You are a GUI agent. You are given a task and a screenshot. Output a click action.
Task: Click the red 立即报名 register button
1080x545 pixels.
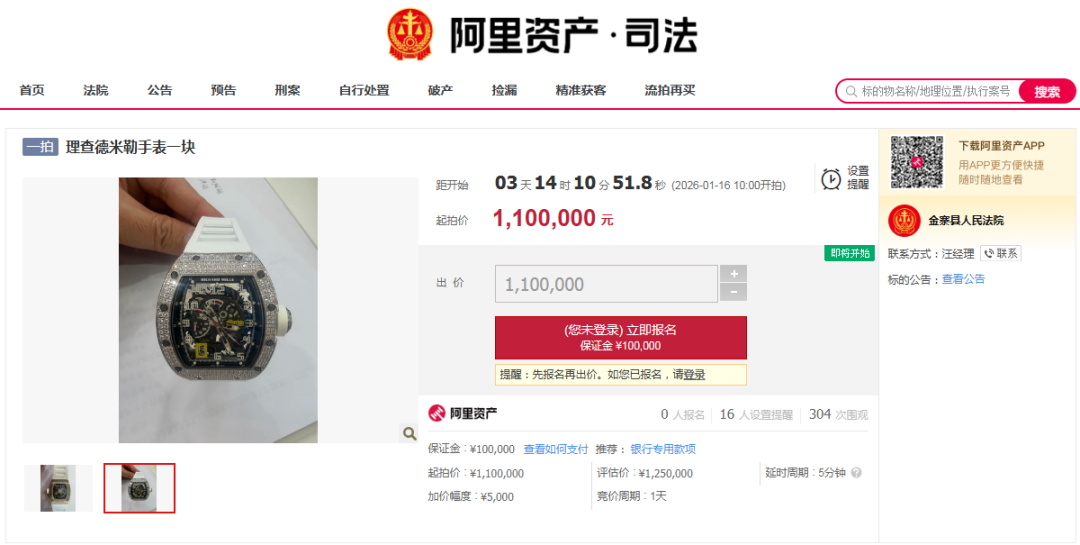[621, 338]
